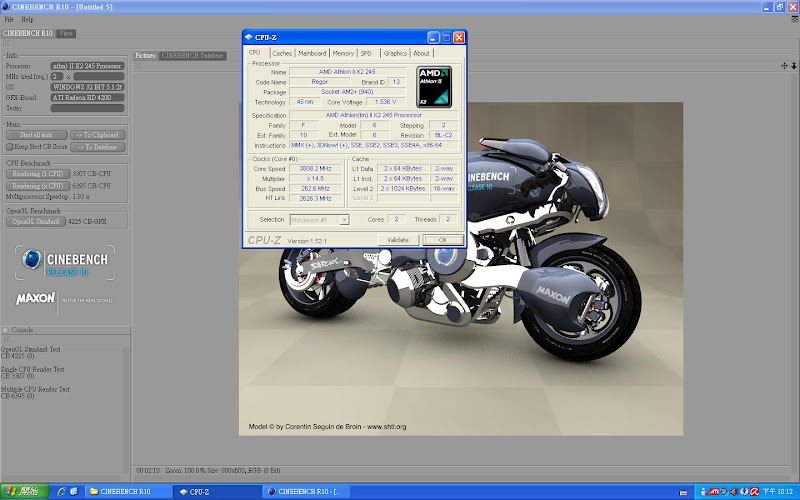Click the Package value Socket AM2+ (940)
The height and width of the screenshot is (500, 800).
pos(347,92)
